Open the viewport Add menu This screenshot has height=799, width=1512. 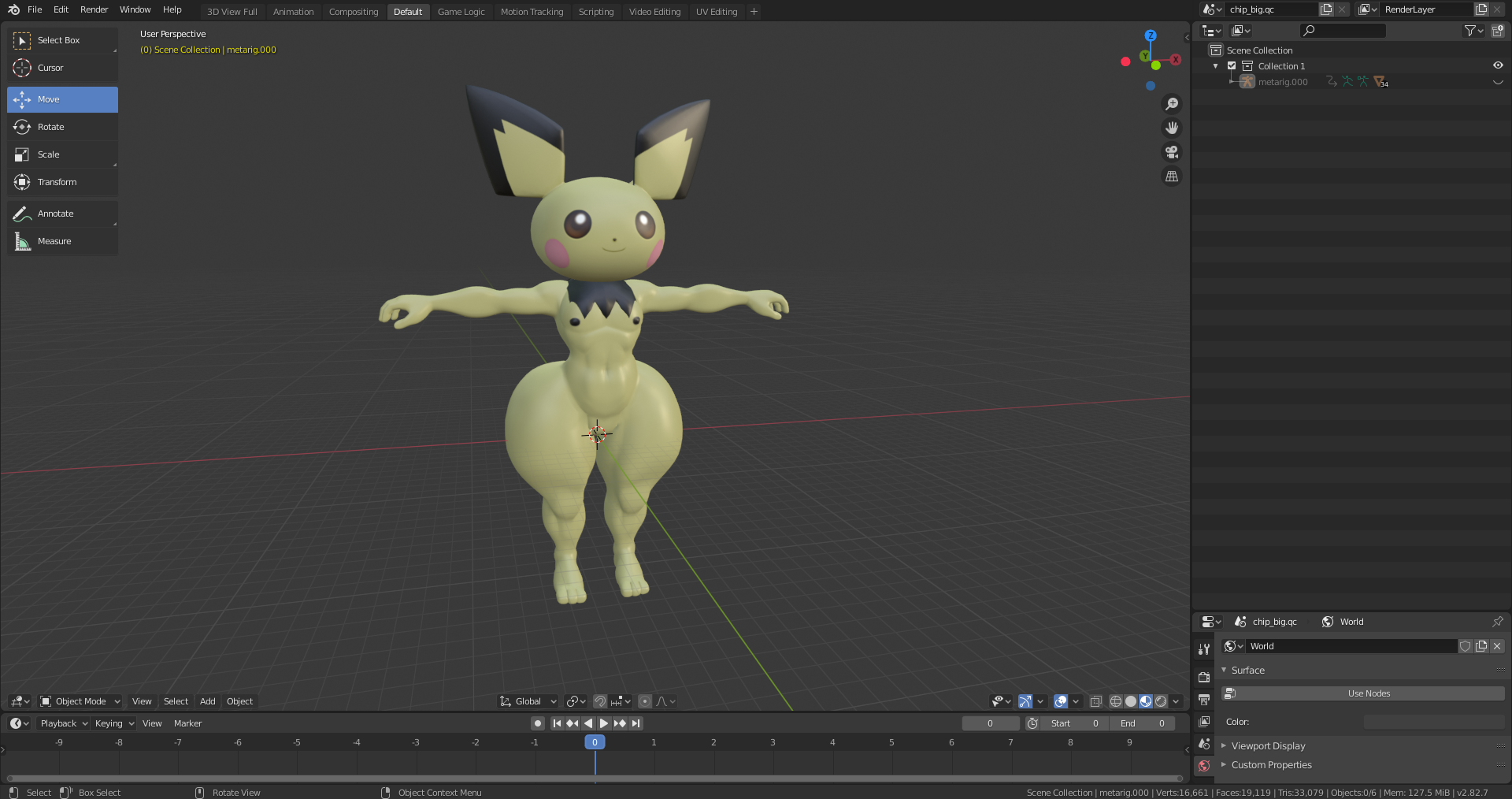click(207, 701)
